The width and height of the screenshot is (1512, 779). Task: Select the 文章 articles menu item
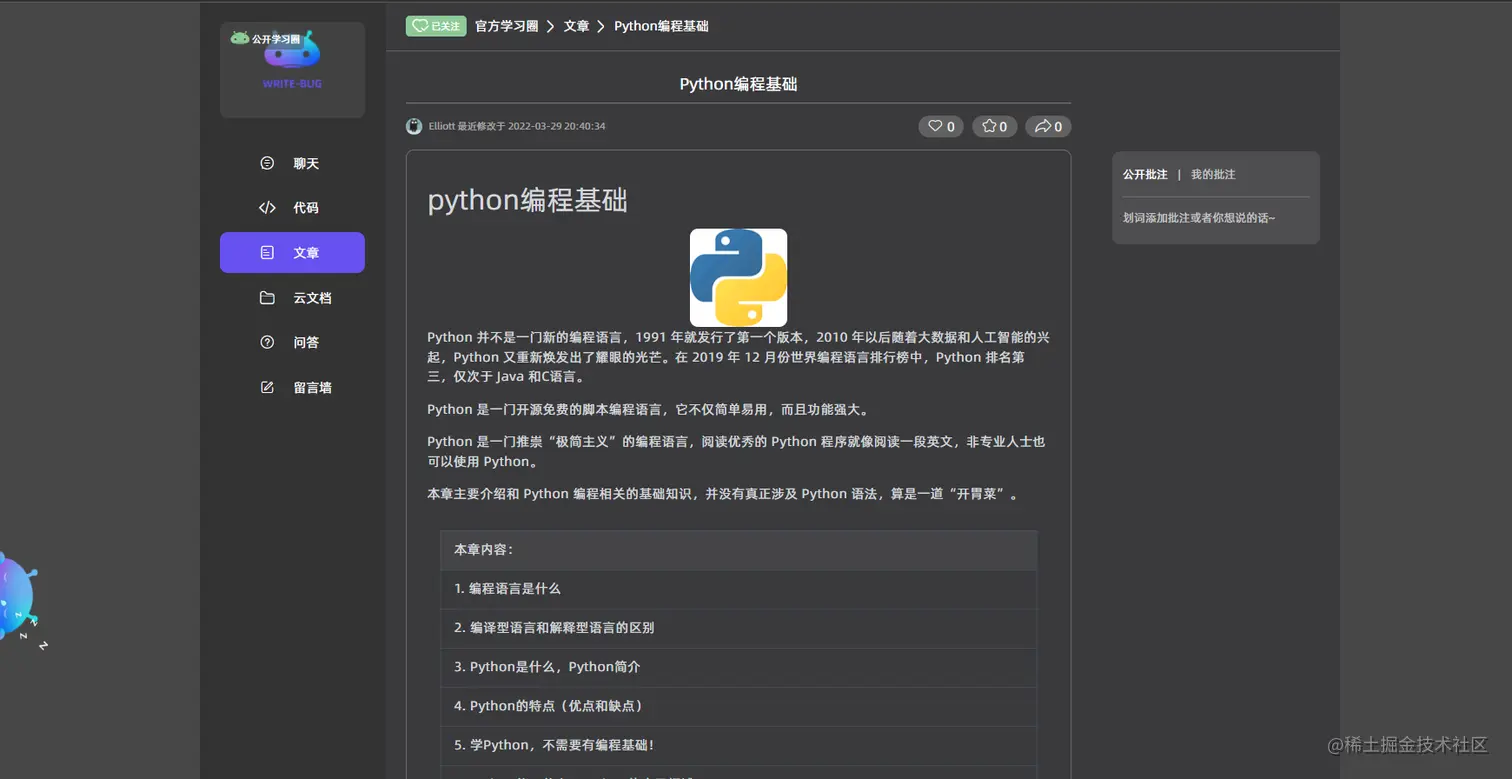coord(292,253)
